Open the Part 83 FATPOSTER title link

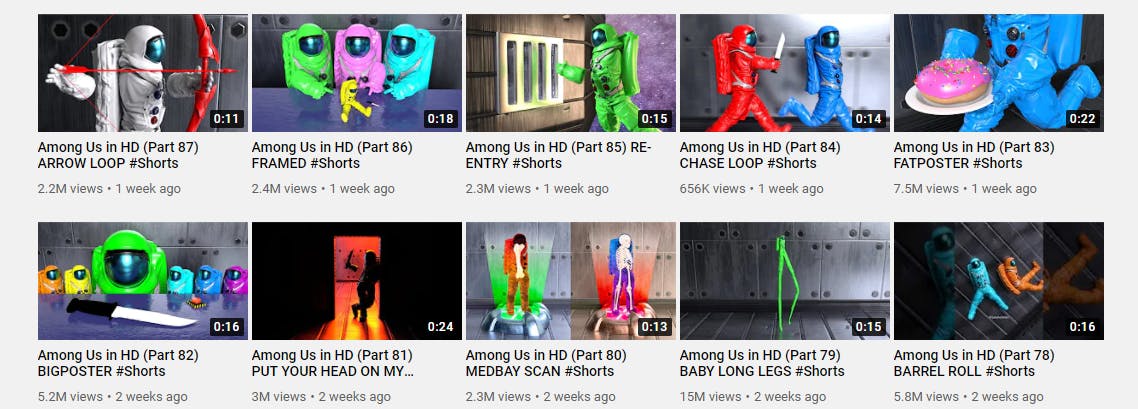(974, 155)
